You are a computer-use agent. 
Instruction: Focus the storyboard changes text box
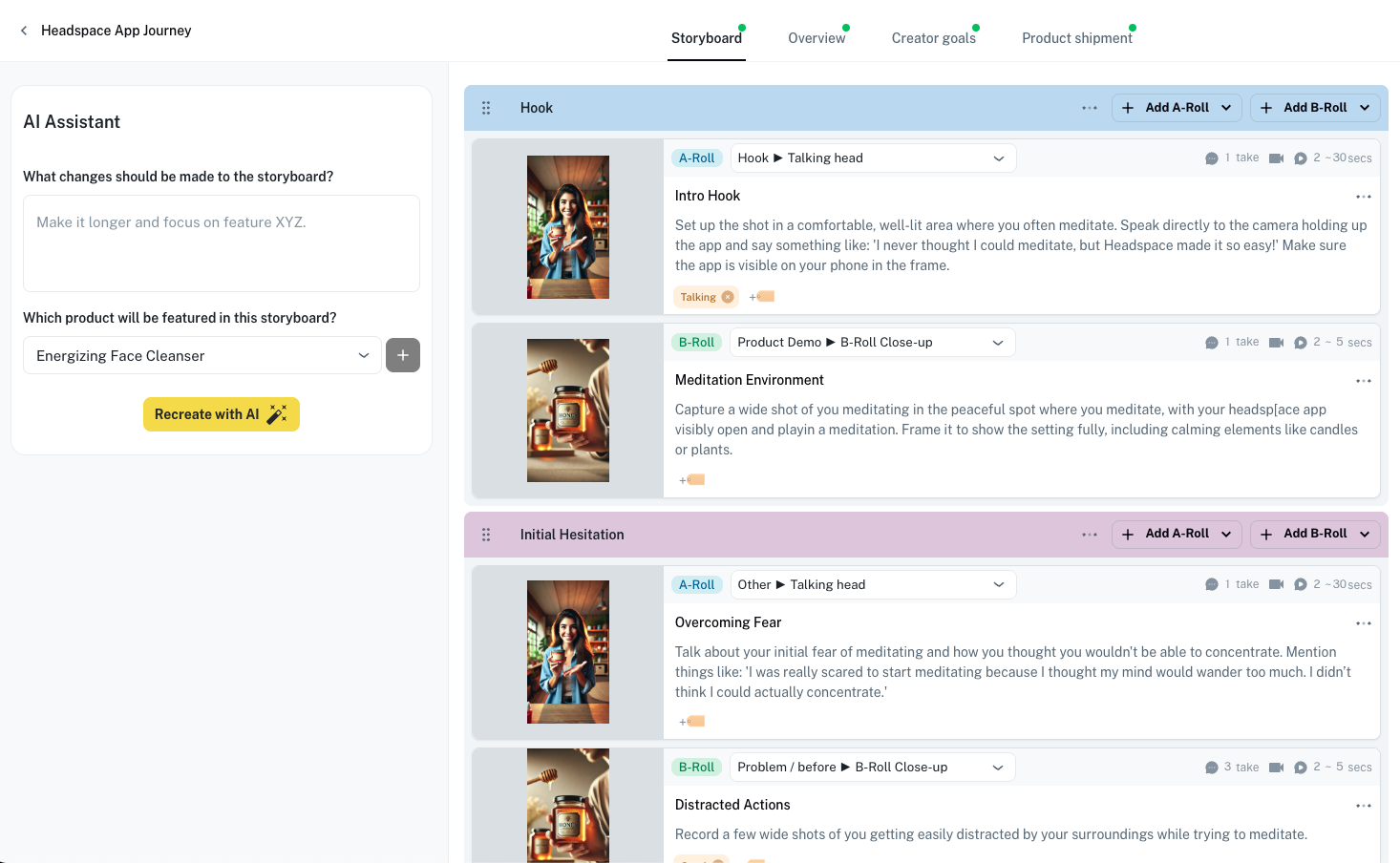tap(222, 243)
